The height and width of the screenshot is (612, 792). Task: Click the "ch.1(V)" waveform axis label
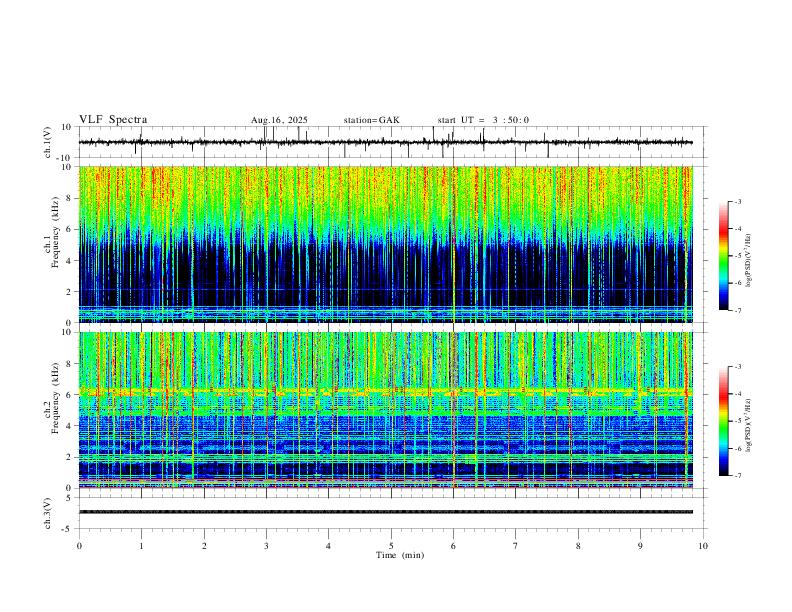(48, 142)
